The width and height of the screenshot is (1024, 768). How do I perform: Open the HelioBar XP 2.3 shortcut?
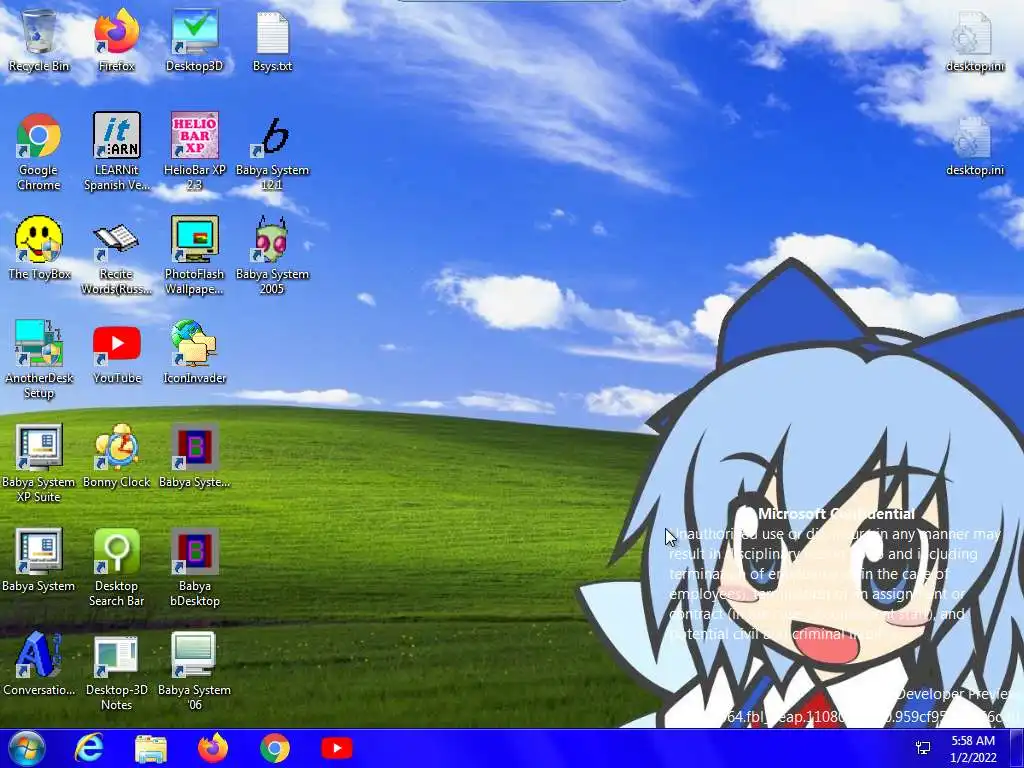[194, 152]
